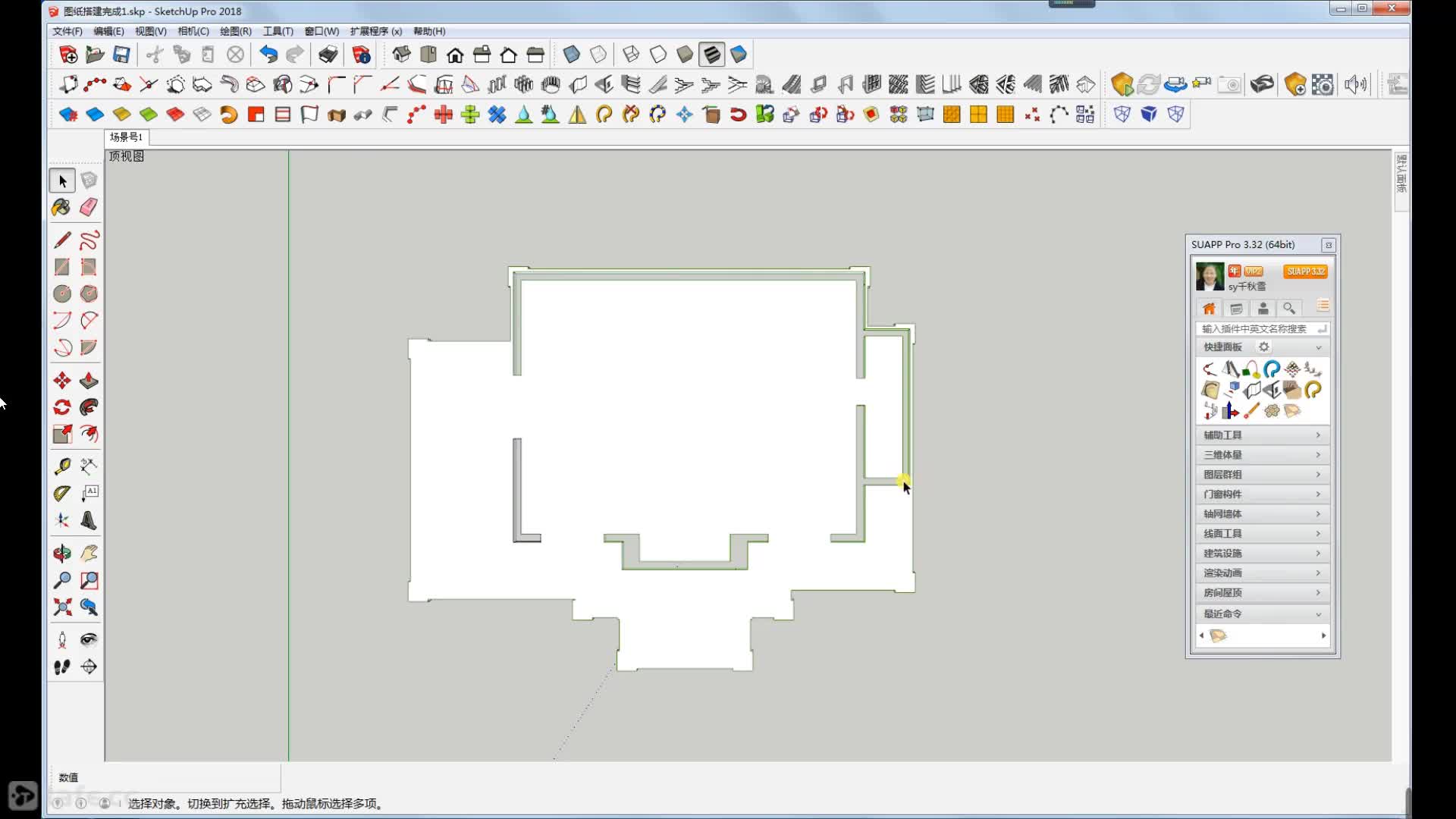The width and height of the screenshot is (1456, 819).
Task: Click the Undo arrow icon
Action: point(268,55)
